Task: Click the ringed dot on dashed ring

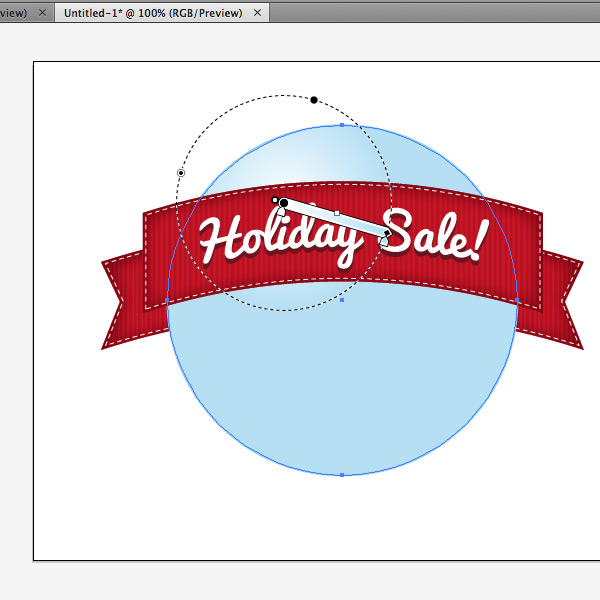Action: (181, 173)
